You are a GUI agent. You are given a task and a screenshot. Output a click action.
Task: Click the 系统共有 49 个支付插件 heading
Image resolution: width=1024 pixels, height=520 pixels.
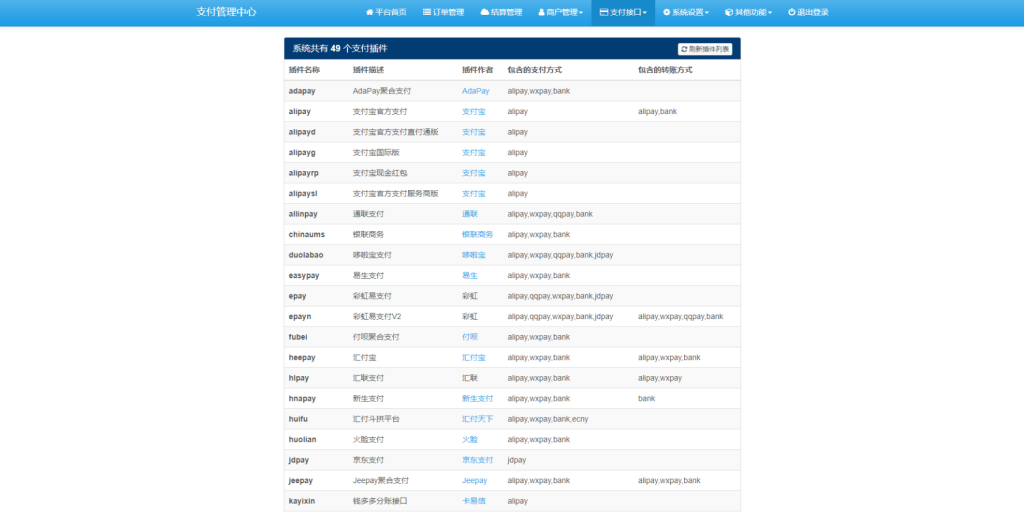[x=340, y=49]
